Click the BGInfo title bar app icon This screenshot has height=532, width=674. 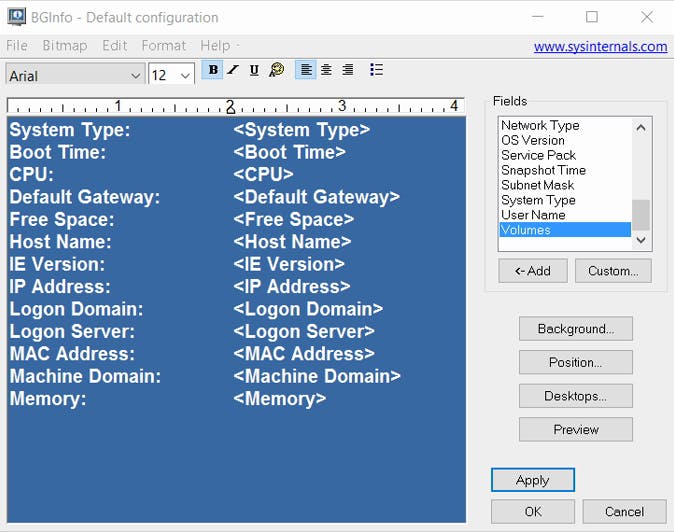coord(17,17)
